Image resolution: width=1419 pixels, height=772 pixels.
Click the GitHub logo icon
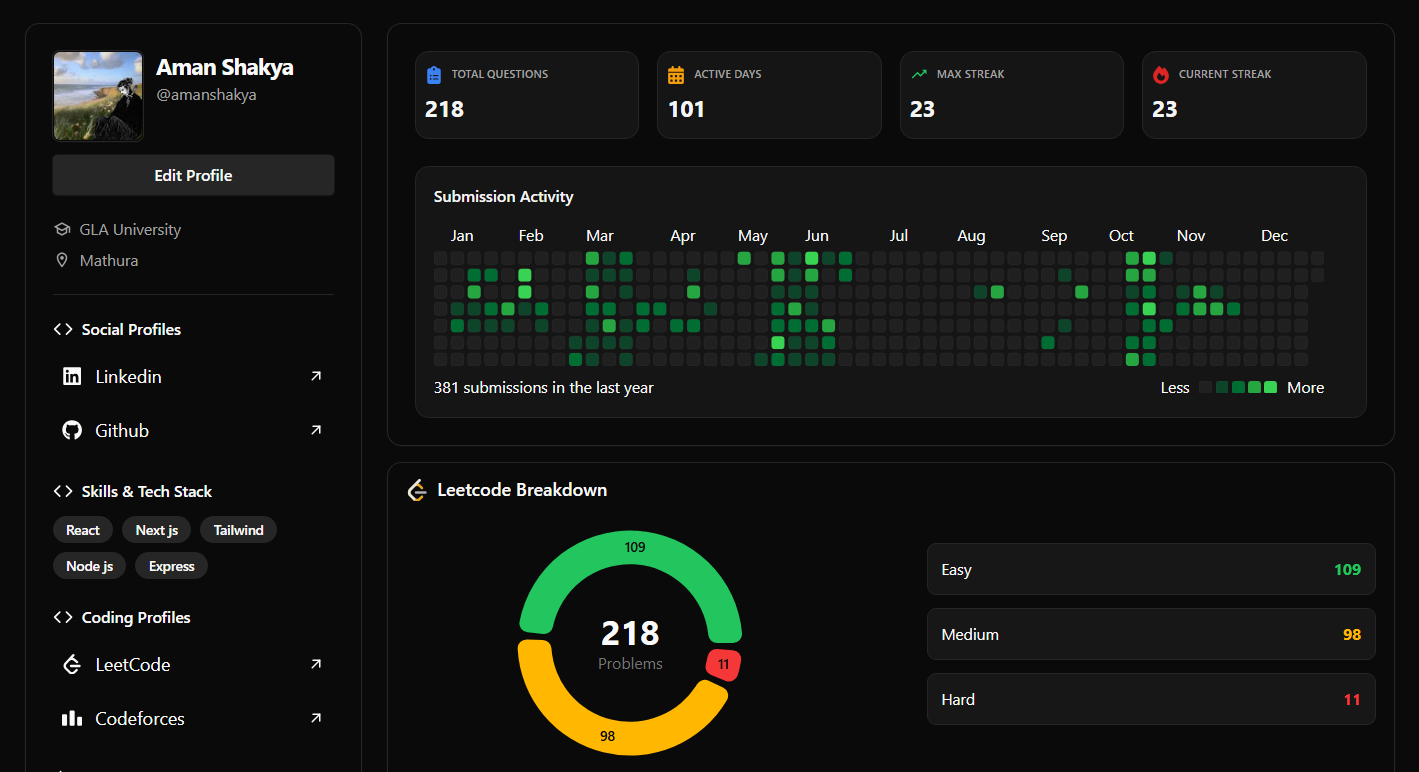(72, 431)
